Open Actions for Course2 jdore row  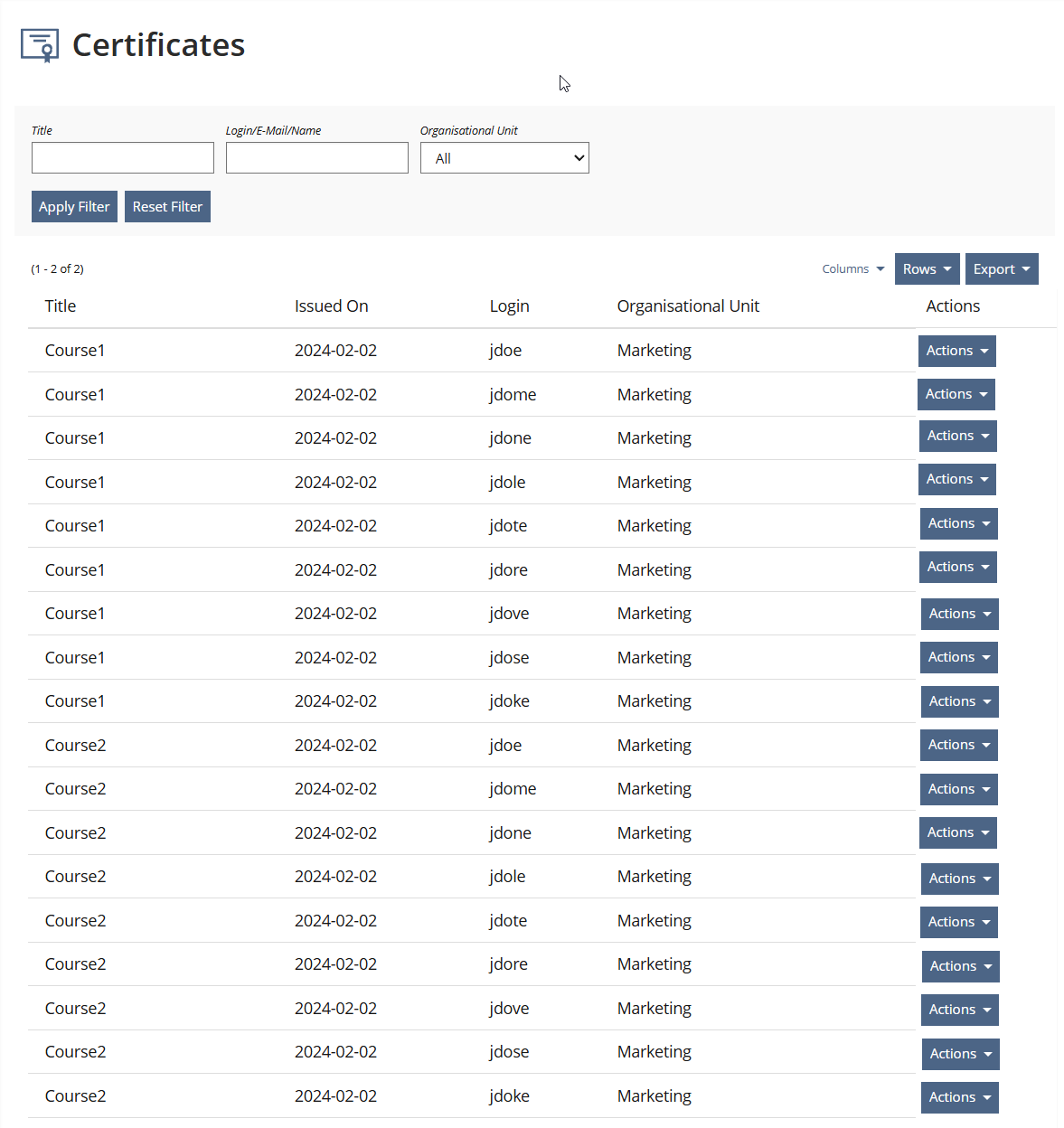click(x=960, y=966)
